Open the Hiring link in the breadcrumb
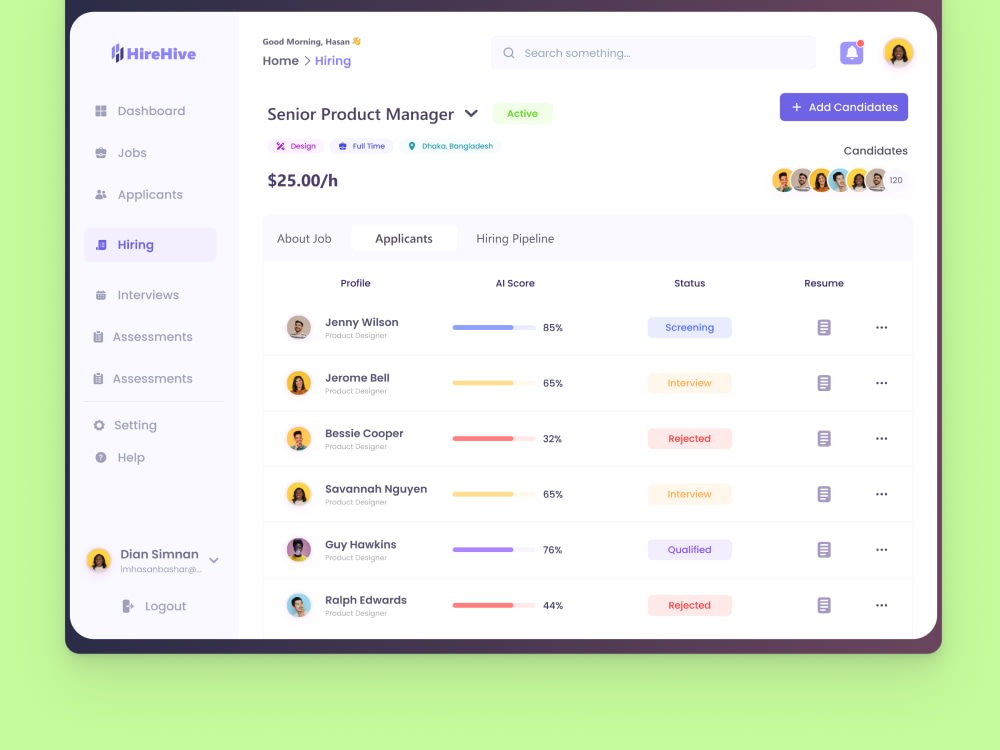The width and height of the screenshot is (1000, 750). coord(333,61)
